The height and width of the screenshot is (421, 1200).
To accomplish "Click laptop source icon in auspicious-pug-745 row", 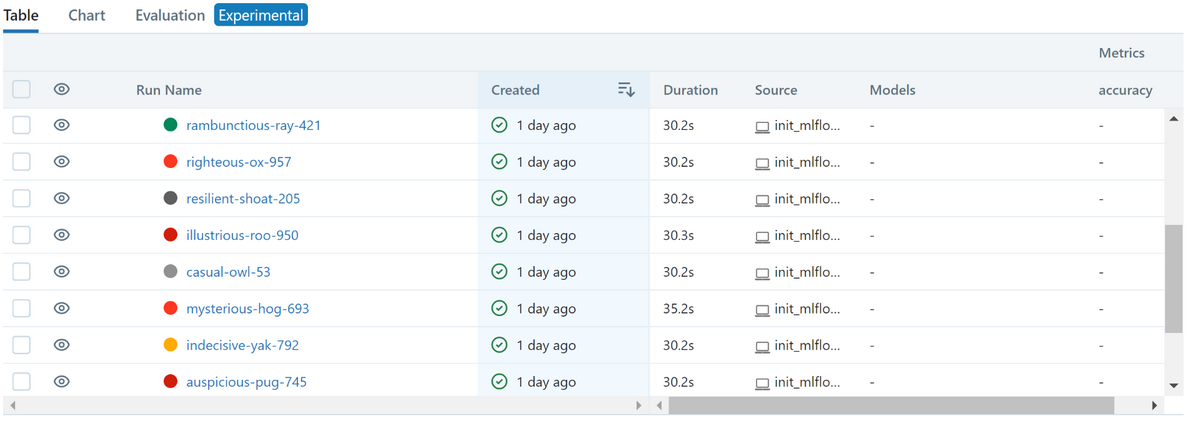I will coord(762,383).
